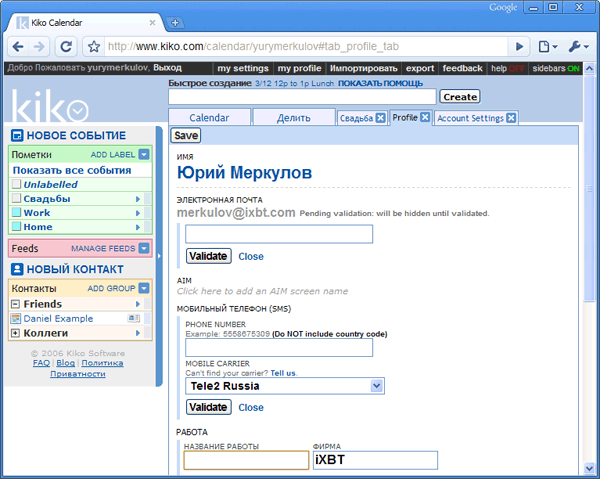This screenshot has height=479, width=600.
Task: Close the Kiko Calendar browser tab
Action: [152, 23]
